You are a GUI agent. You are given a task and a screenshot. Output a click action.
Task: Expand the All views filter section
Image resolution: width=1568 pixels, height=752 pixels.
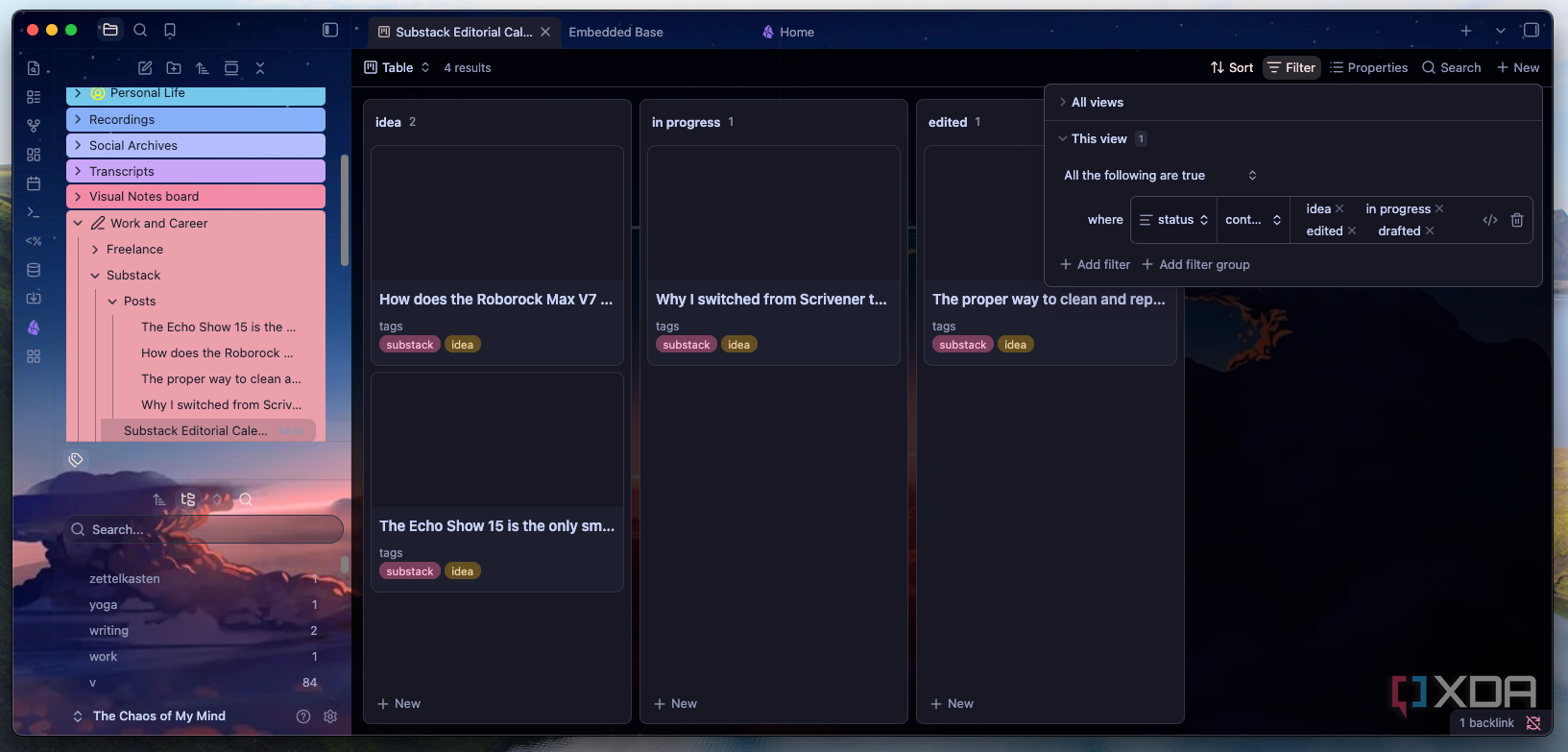(x=1091, y=102)
